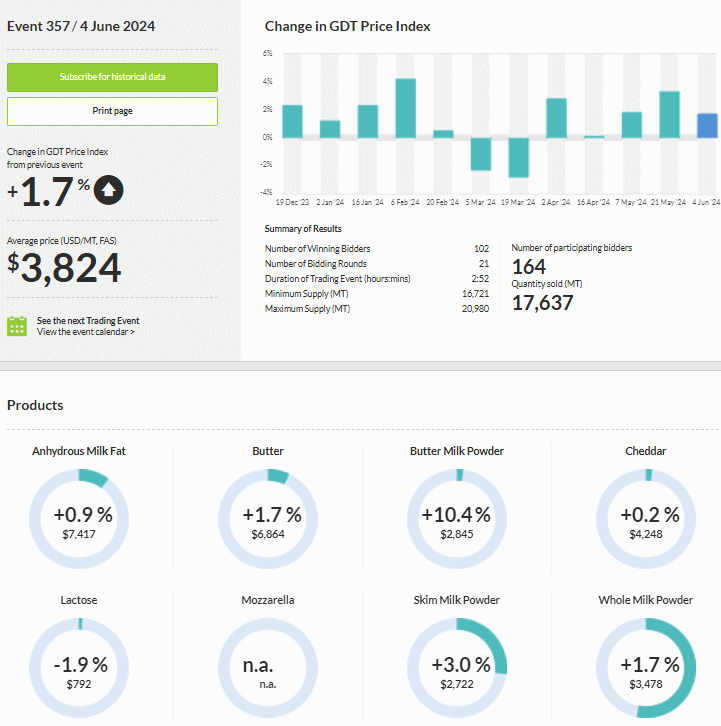Select the 19 Dec '23 chart bar
The height and width of the screenshot is (726, 721).
click(292, 121)
